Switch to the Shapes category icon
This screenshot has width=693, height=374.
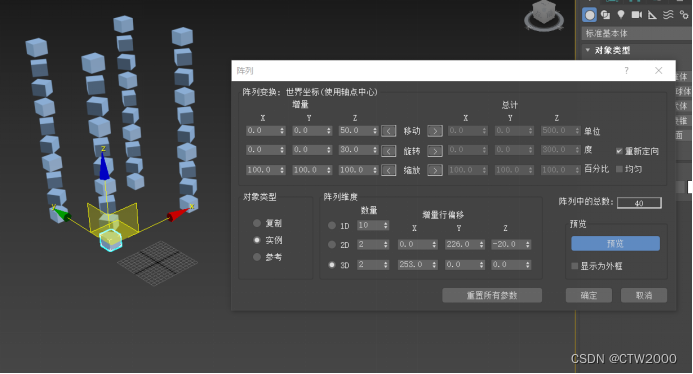[605, 15]
